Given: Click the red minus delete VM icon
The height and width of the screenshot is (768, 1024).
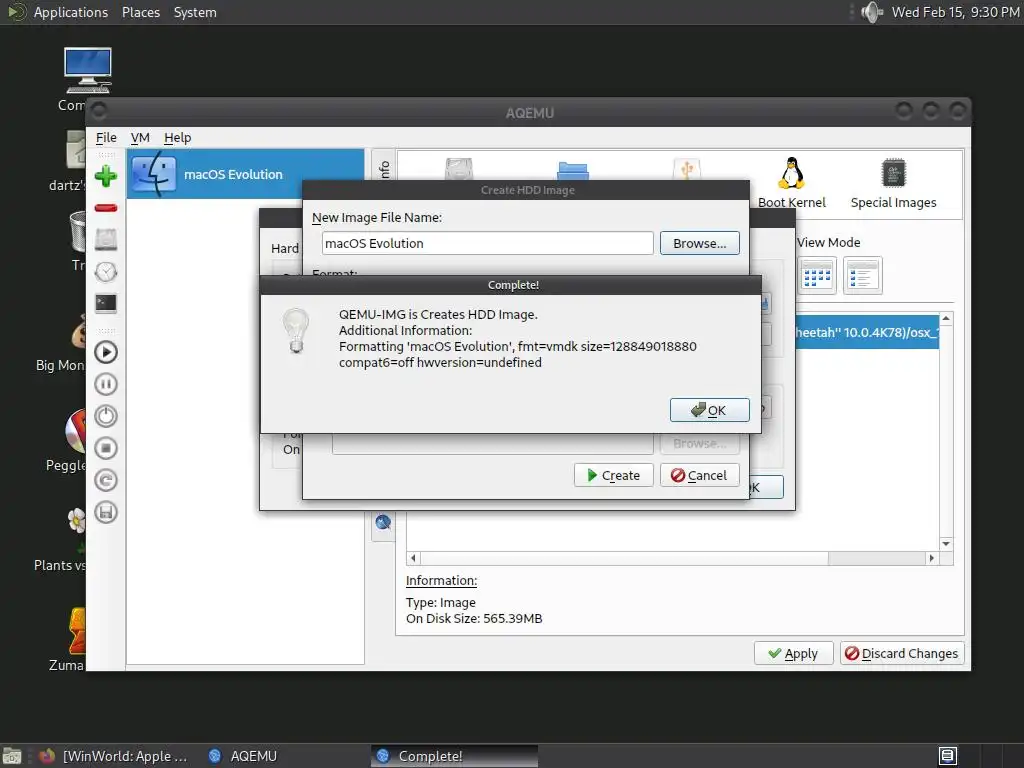Looking at the screenshot, I should [x=106, y=208].
